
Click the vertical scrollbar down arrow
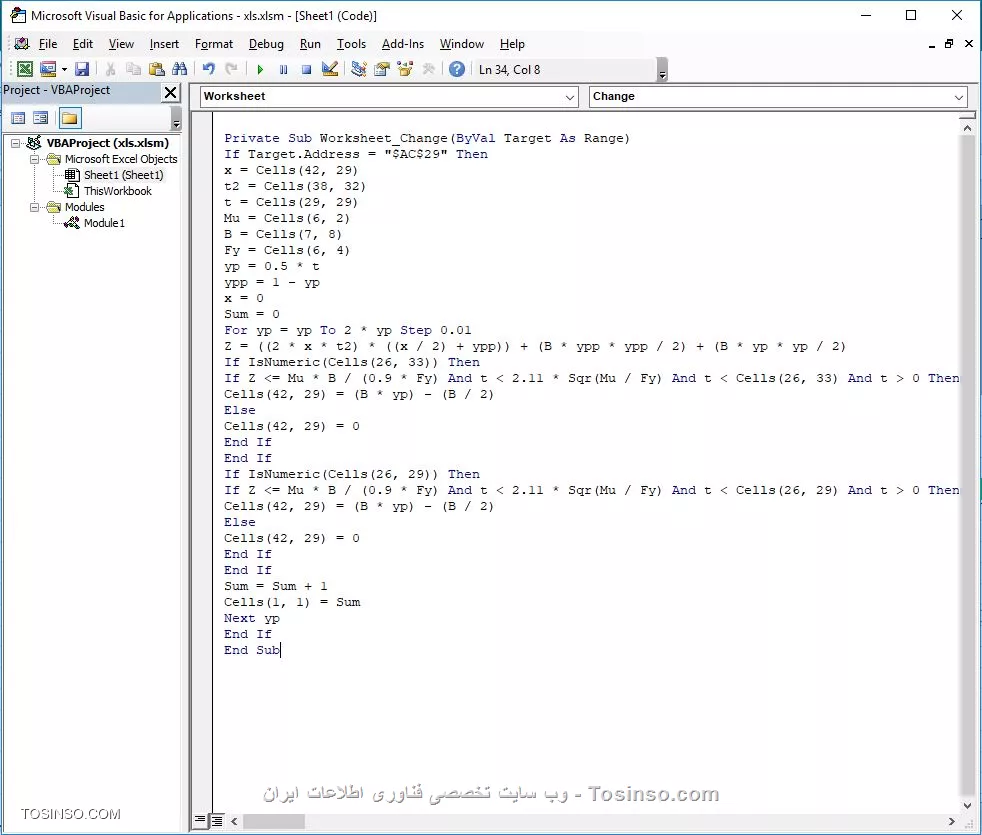(968, 806)
